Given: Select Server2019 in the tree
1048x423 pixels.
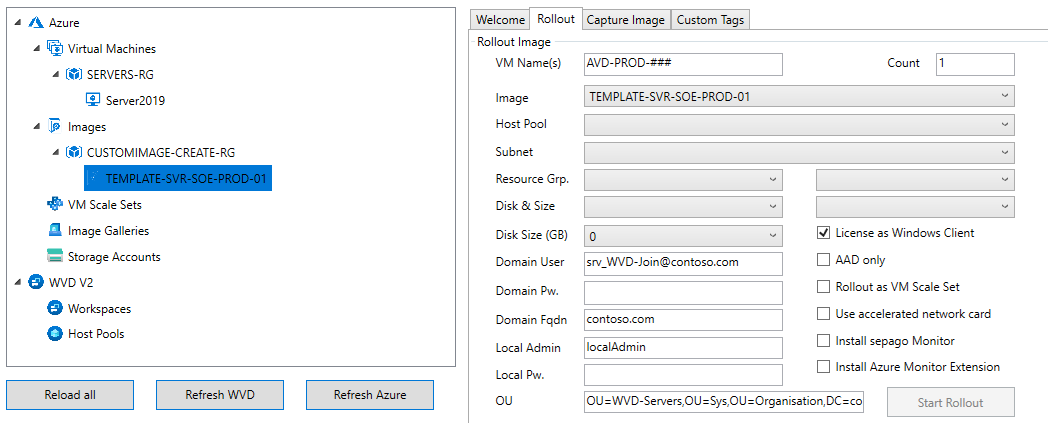Looking at the screenshot, I should (x=136, y=101).
